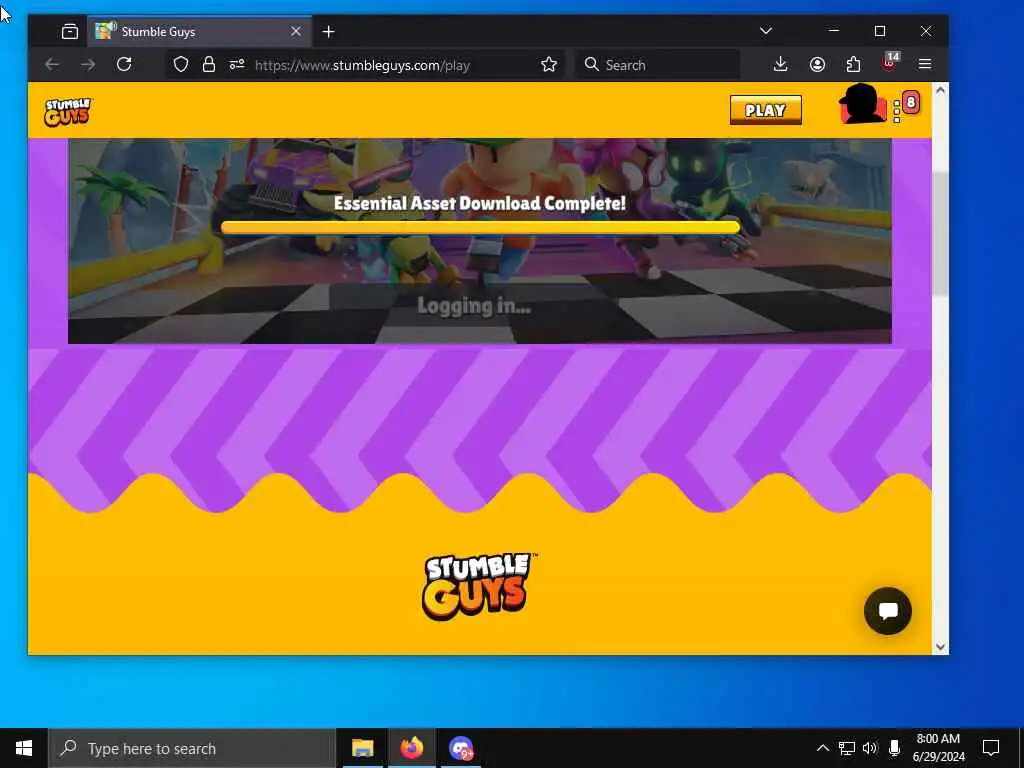Open the Windows Start menu
This screenshot has width=1024, height=768.
pyautogui.click(x=24, y=748)
